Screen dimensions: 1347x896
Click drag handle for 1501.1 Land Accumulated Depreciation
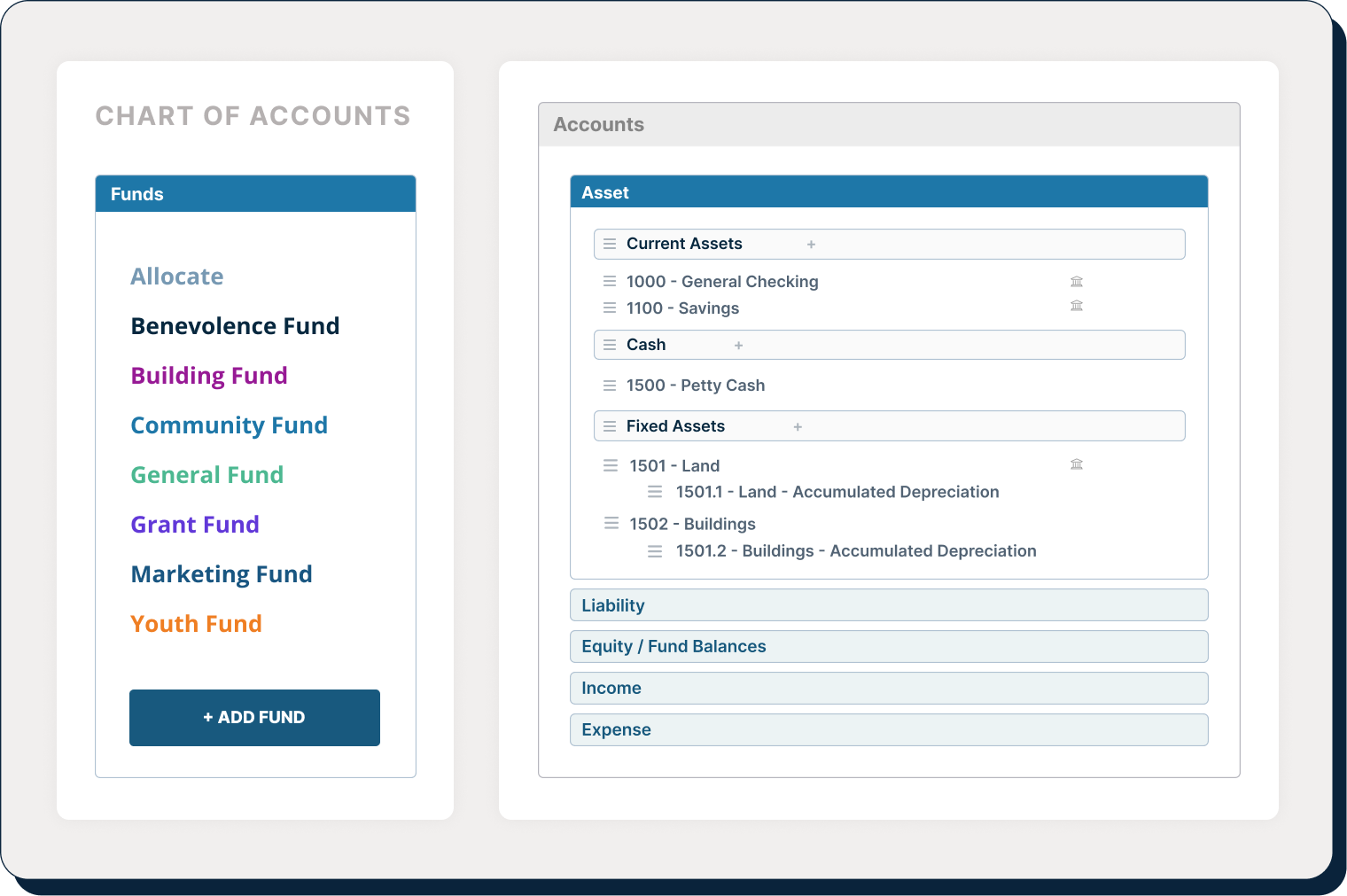(x=655, y=492)
